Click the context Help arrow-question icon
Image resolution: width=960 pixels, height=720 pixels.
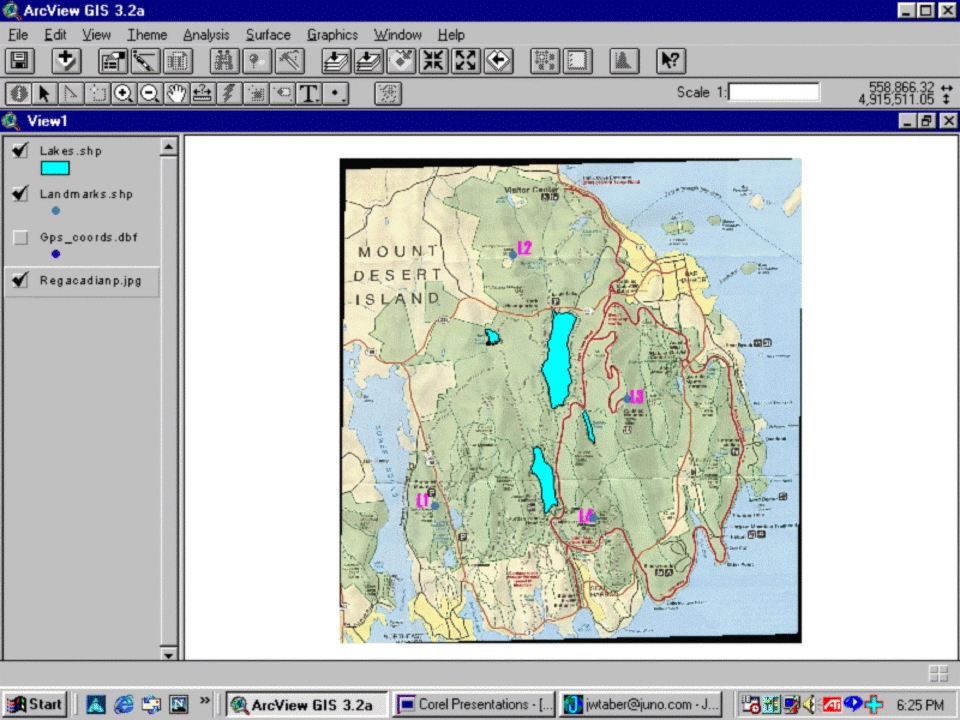(x=670, y=61)
